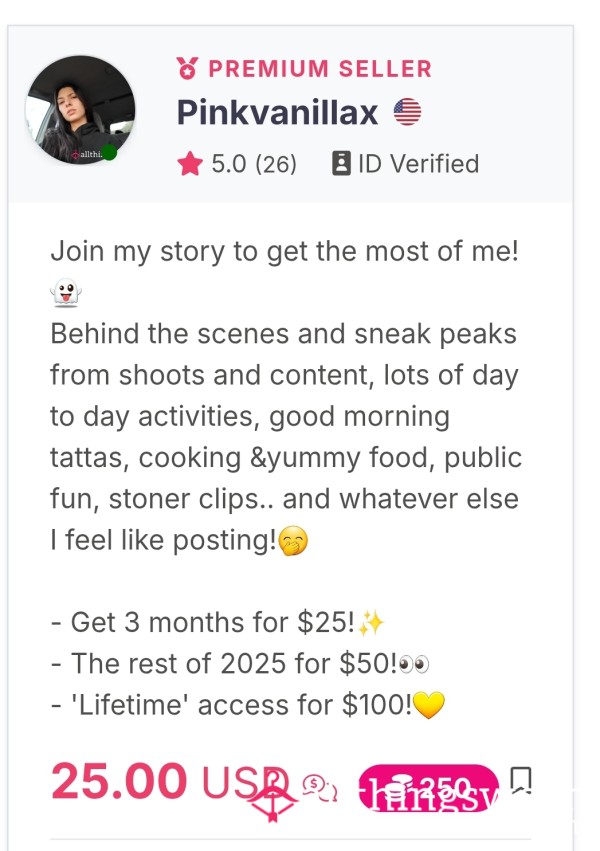
Task: Bookmark this listing with the bookmark icon
Action: pos(521,780)
